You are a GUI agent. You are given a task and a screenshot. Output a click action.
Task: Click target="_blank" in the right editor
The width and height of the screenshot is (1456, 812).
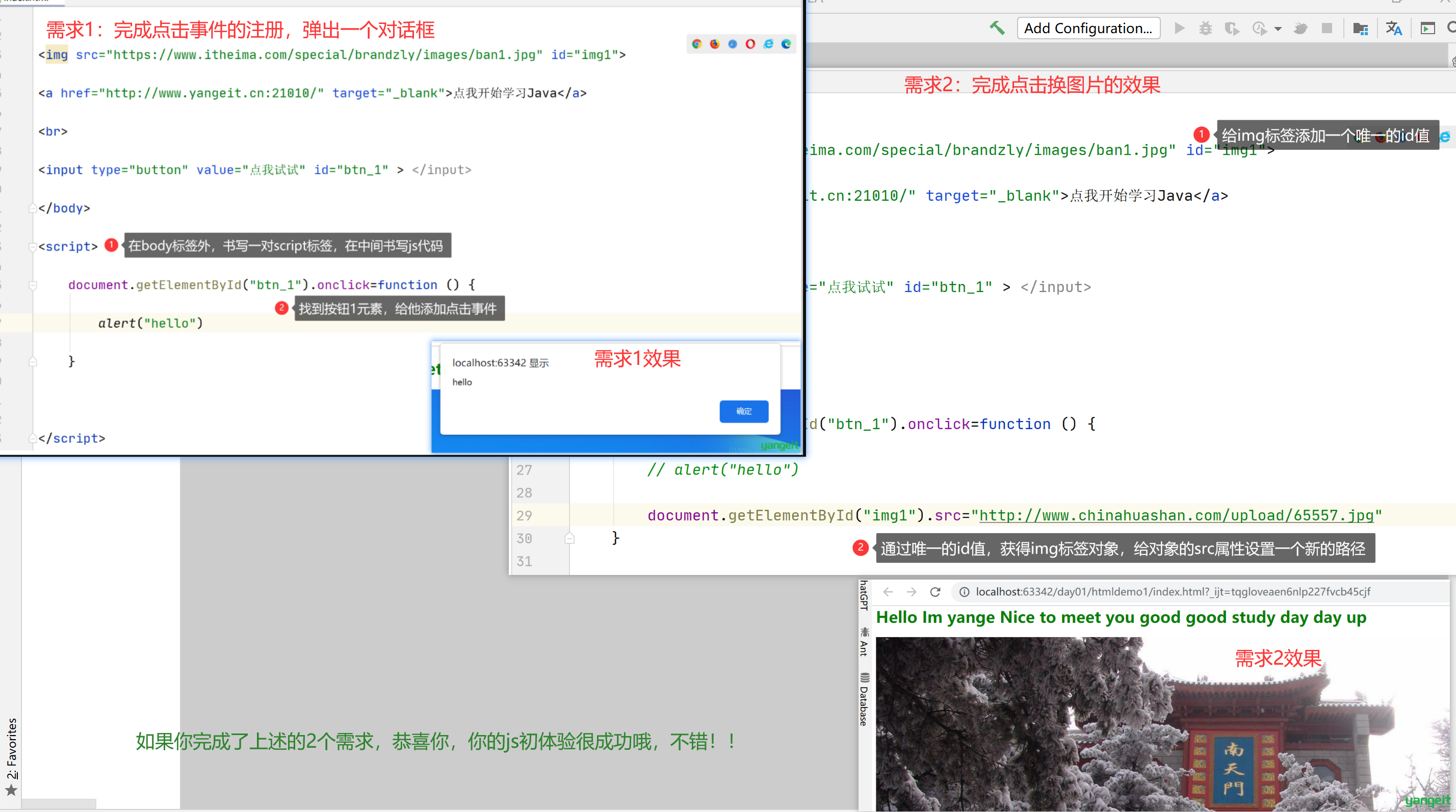click(993, 196)
